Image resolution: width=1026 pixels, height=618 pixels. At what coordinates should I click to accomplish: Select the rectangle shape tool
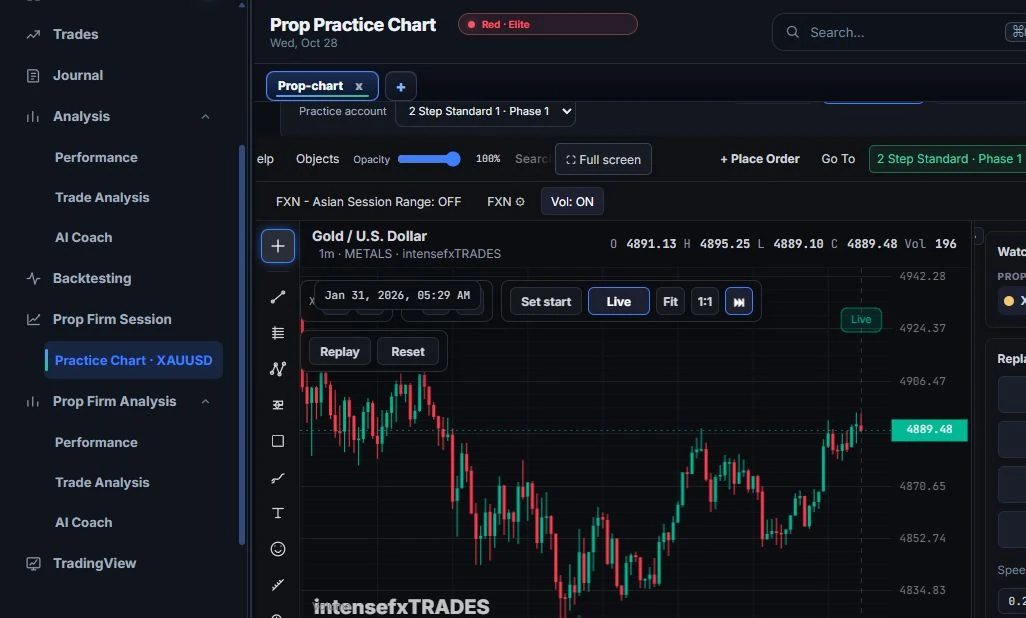(x=278, y=441)
